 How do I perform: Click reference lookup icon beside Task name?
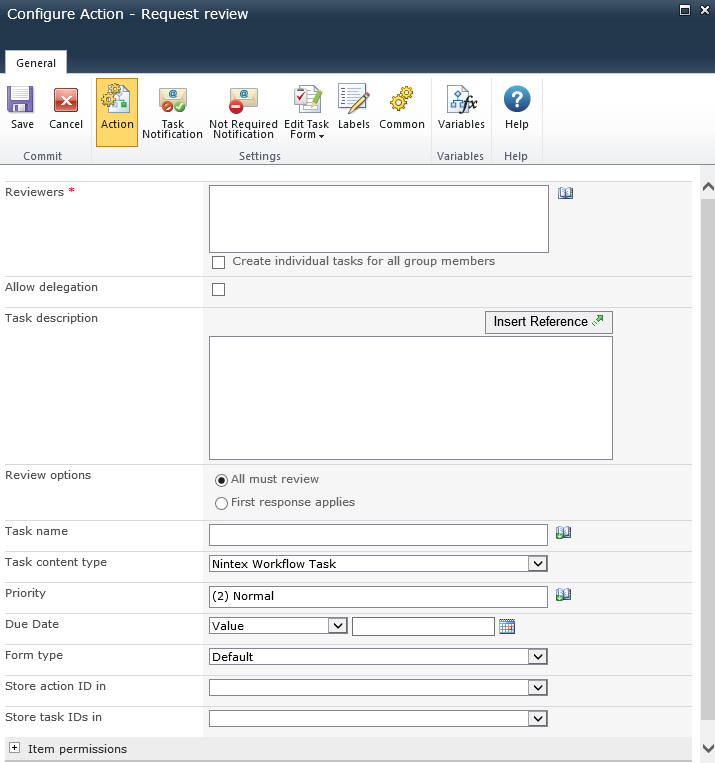pyautogui.click(x=564, y=533)
